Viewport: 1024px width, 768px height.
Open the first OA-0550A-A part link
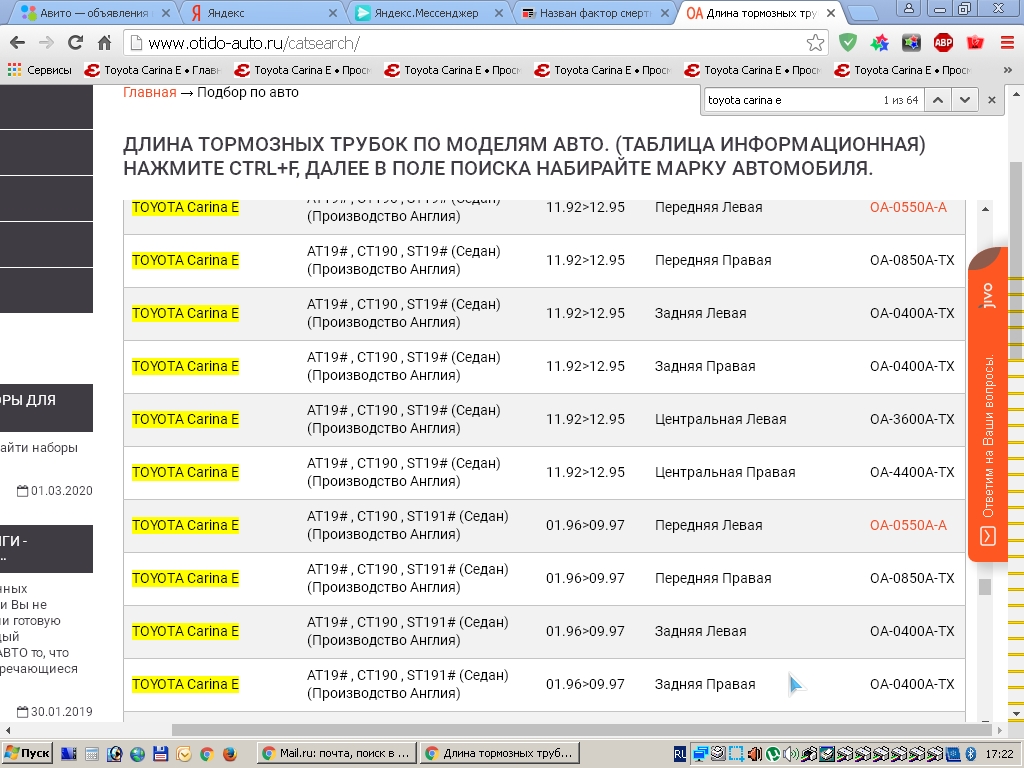908,207
